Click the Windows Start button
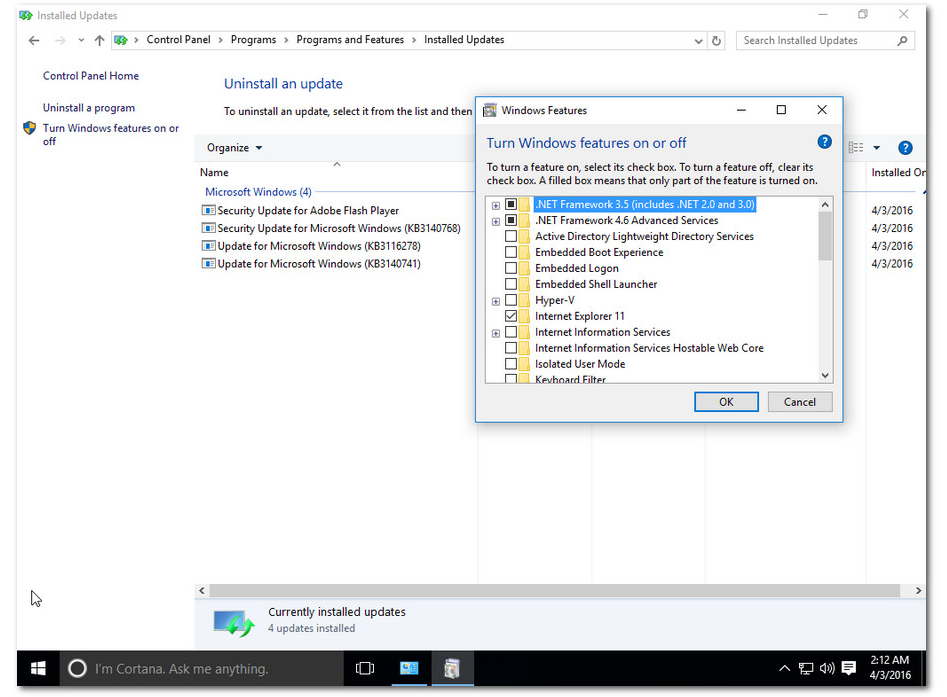Screen dimensions: 947x697 [x=38, y=669]
